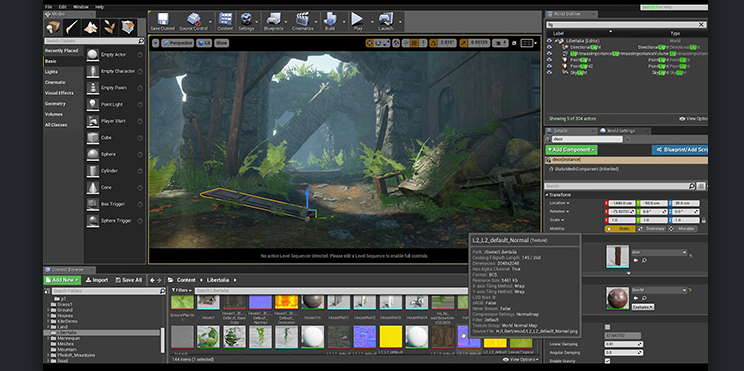Select the Landscape mode mountain icon
The width and height of the screenshot is (744, 371).
[90, 28]
